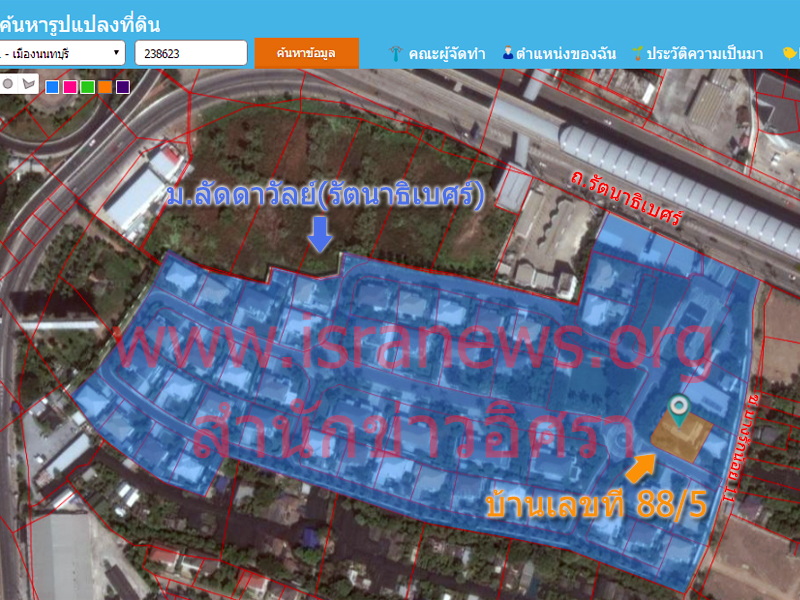Viewport: 800px width, 600px height.
Task: Click the sprout icon beside ประวัติความเป็นมา
Action: pos(637,53)
